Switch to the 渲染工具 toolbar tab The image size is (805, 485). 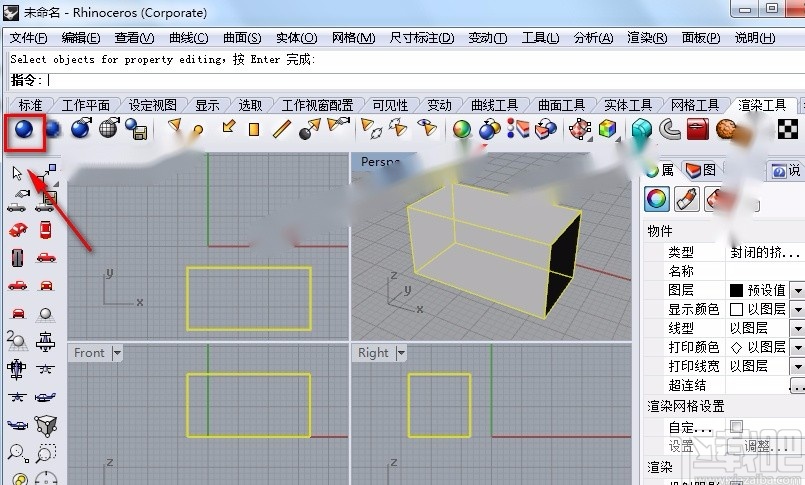coord(762,105)
